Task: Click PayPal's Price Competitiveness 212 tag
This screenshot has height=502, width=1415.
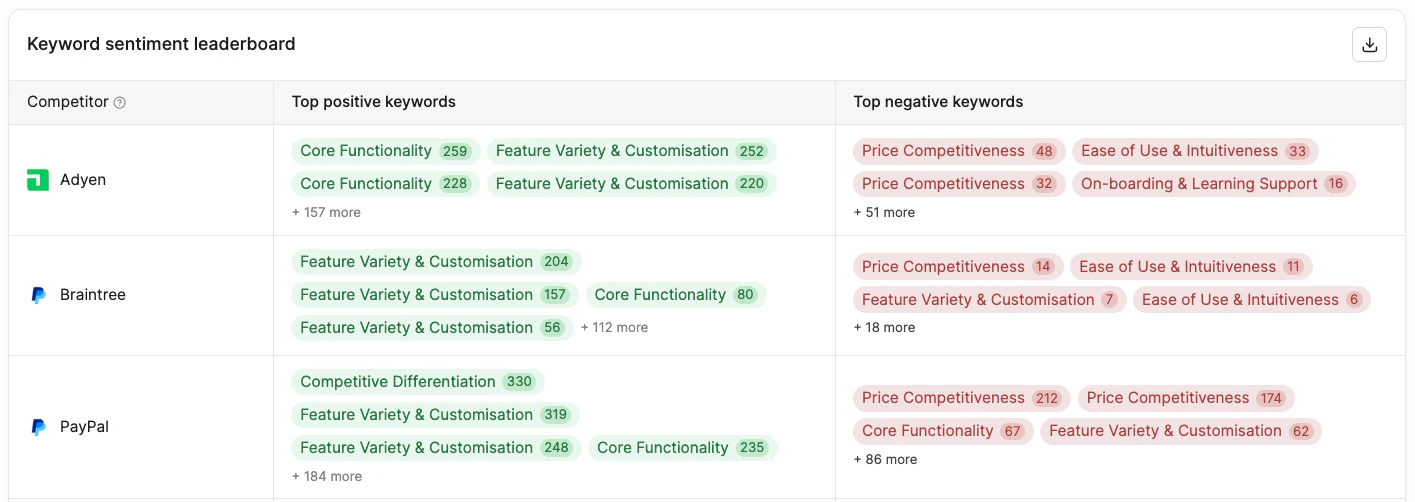Action: (x=961, y=398)
